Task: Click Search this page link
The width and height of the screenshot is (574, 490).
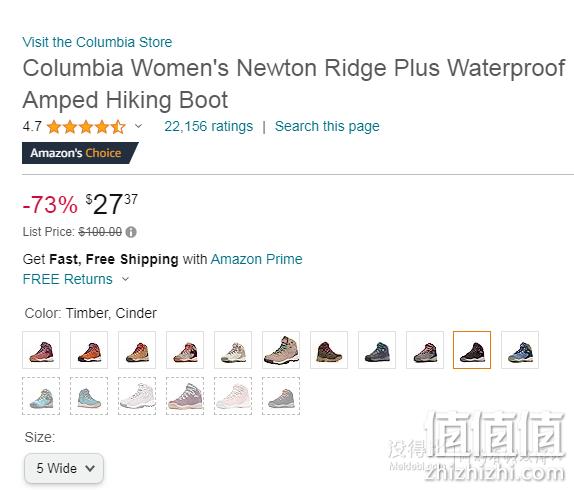Action: [327, 126]
